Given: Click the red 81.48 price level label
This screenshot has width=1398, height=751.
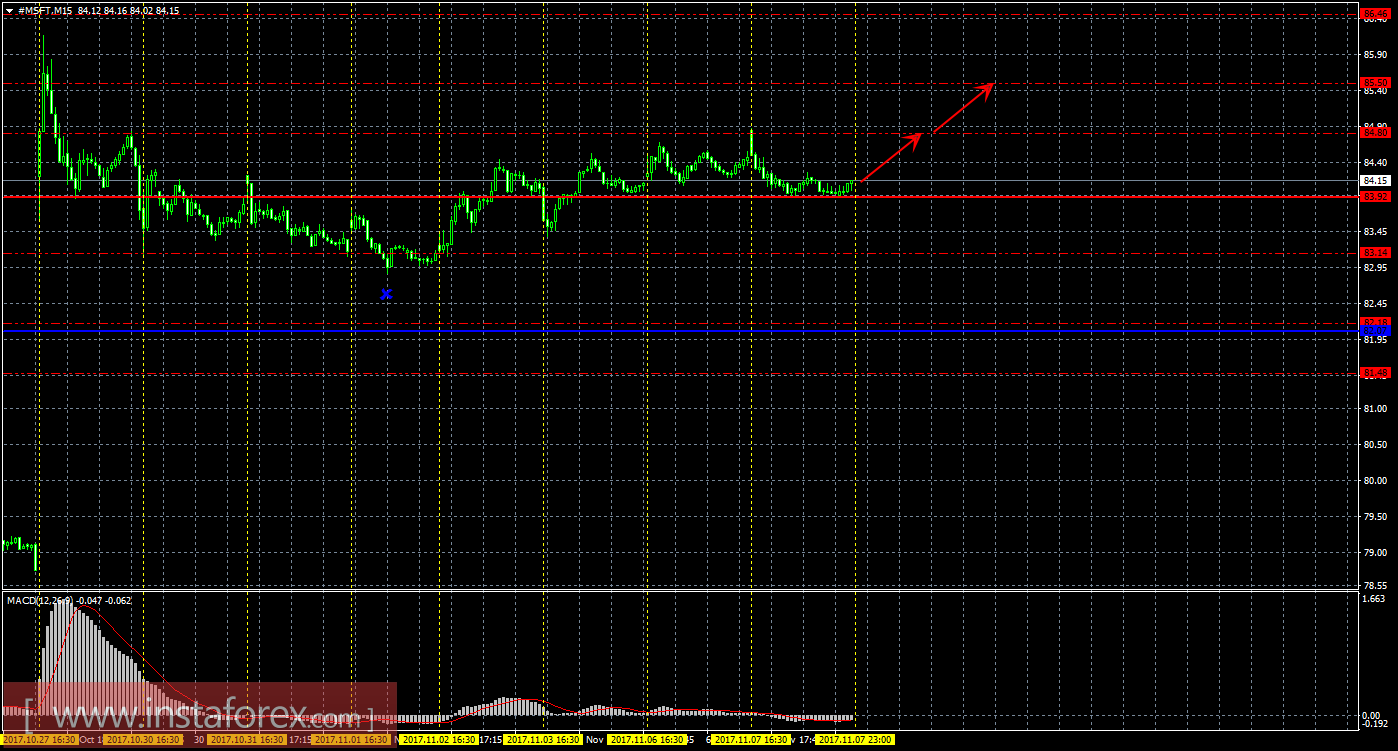Looking at the screenshot, I should (x=1376, y=373).
